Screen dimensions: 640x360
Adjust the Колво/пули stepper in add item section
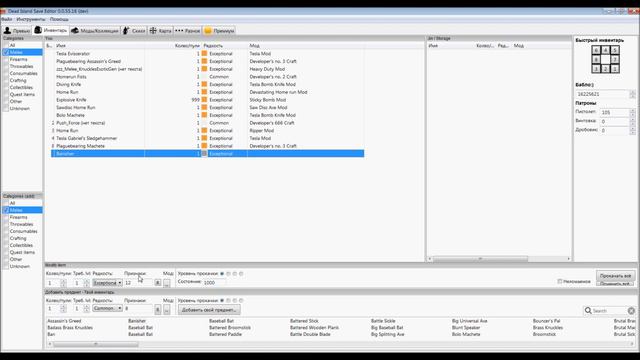(63, 309)
